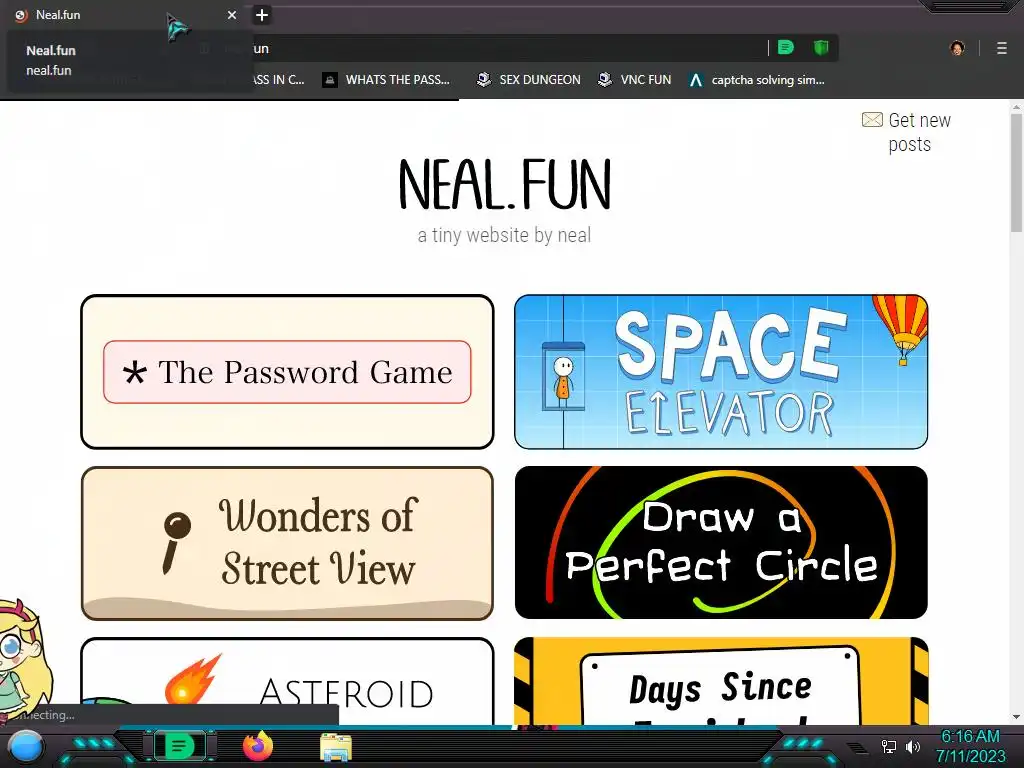The width and height of the screenshot is (1024, 768).
Task: Open a new browser tab with plus button
Action: [261, 15]
